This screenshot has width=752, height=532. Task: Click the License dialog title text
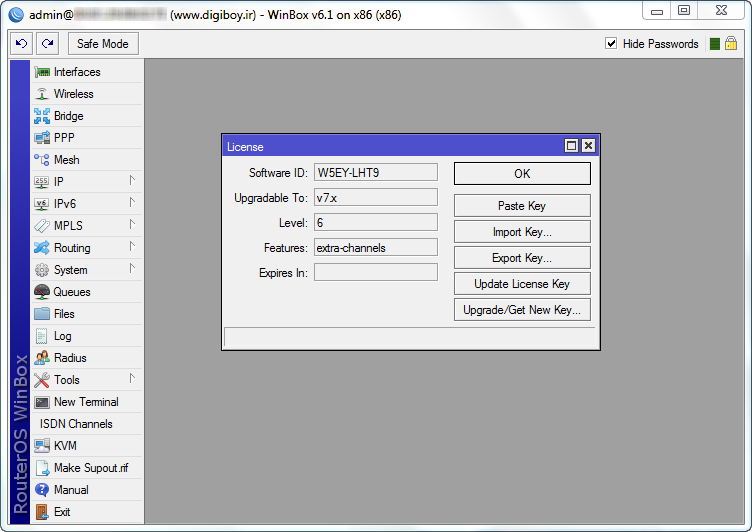(x=245, y=147)
